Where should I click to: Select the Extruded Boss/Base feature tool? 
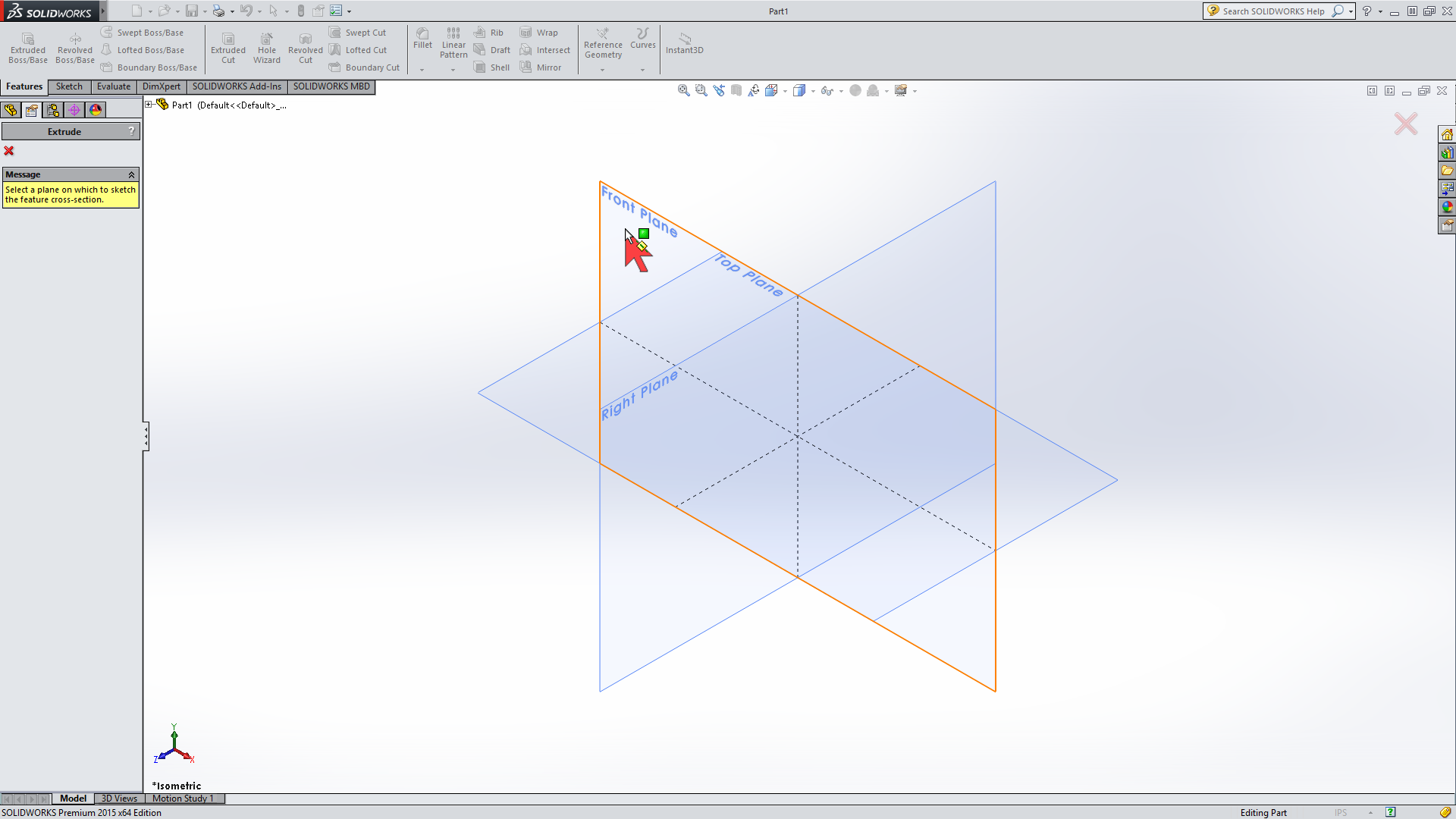tap(27, 45)
